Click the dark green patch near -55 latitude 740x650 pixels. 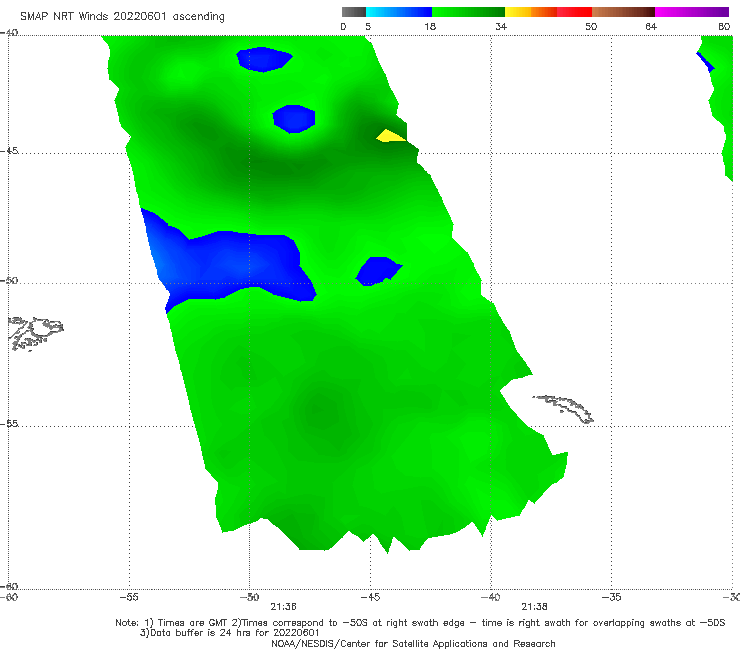(328, 415)
